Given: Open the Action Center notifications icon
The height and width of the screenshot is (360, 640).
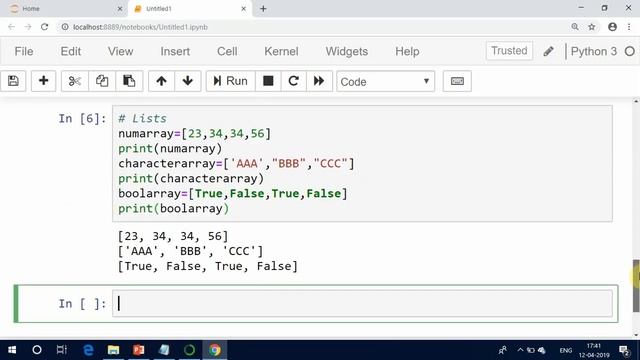Looking at the screenshot, I should click(624, 350).
